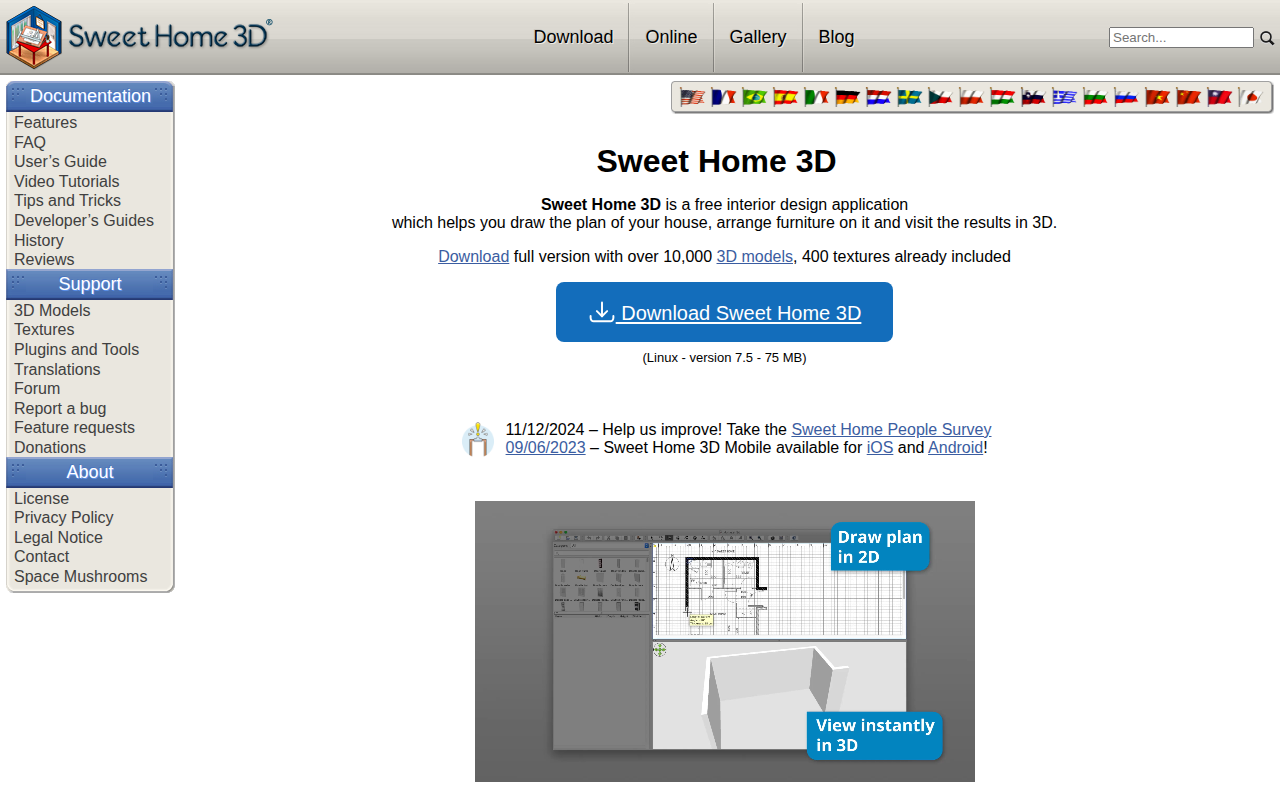The height and width of the screenshot is (800, 1280).
Task: Select the Taiwan flag
Action: coord(1219,97)
